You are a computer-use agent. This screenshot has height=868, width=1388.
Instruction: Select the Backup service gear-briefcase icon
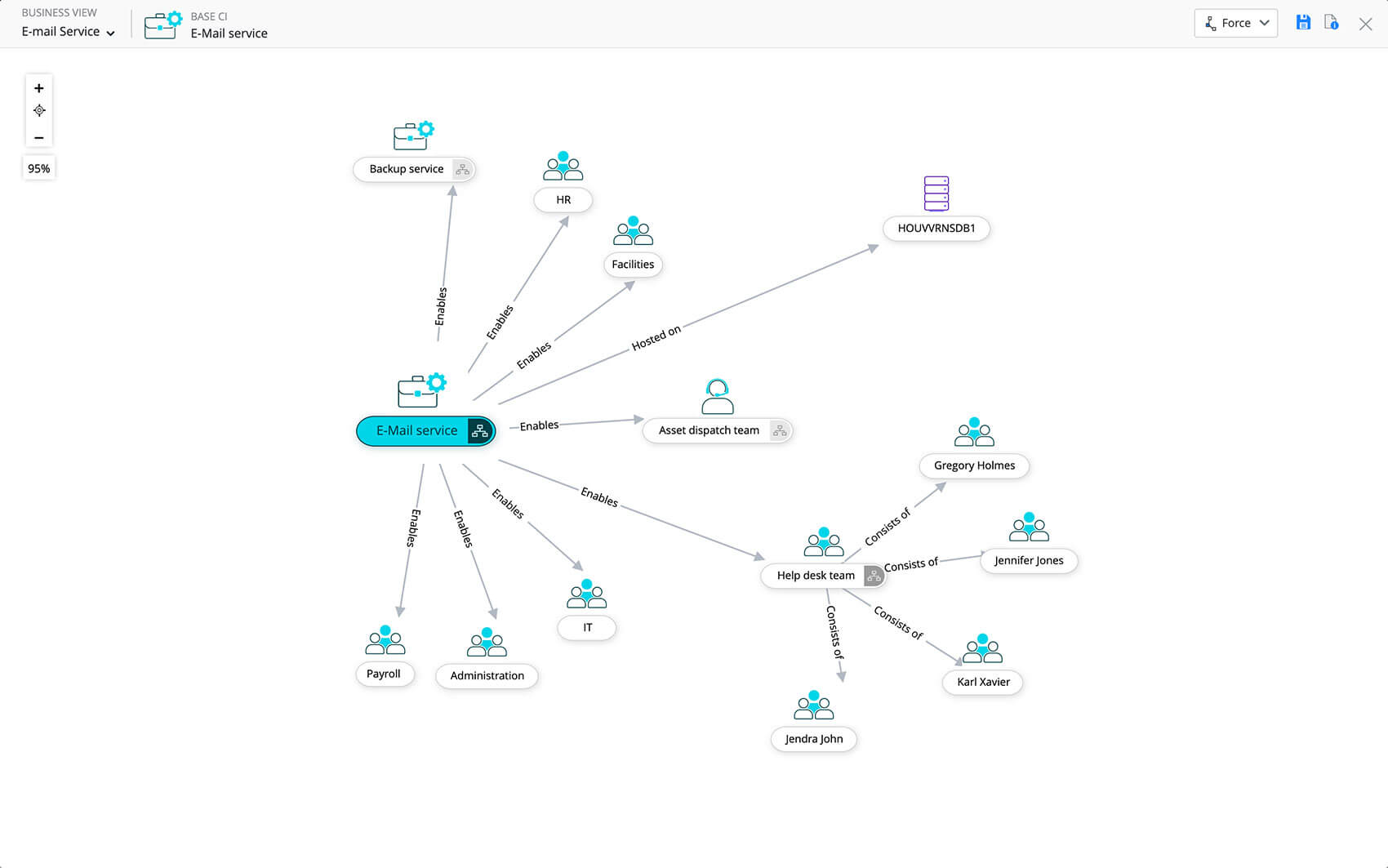point(413,136)
